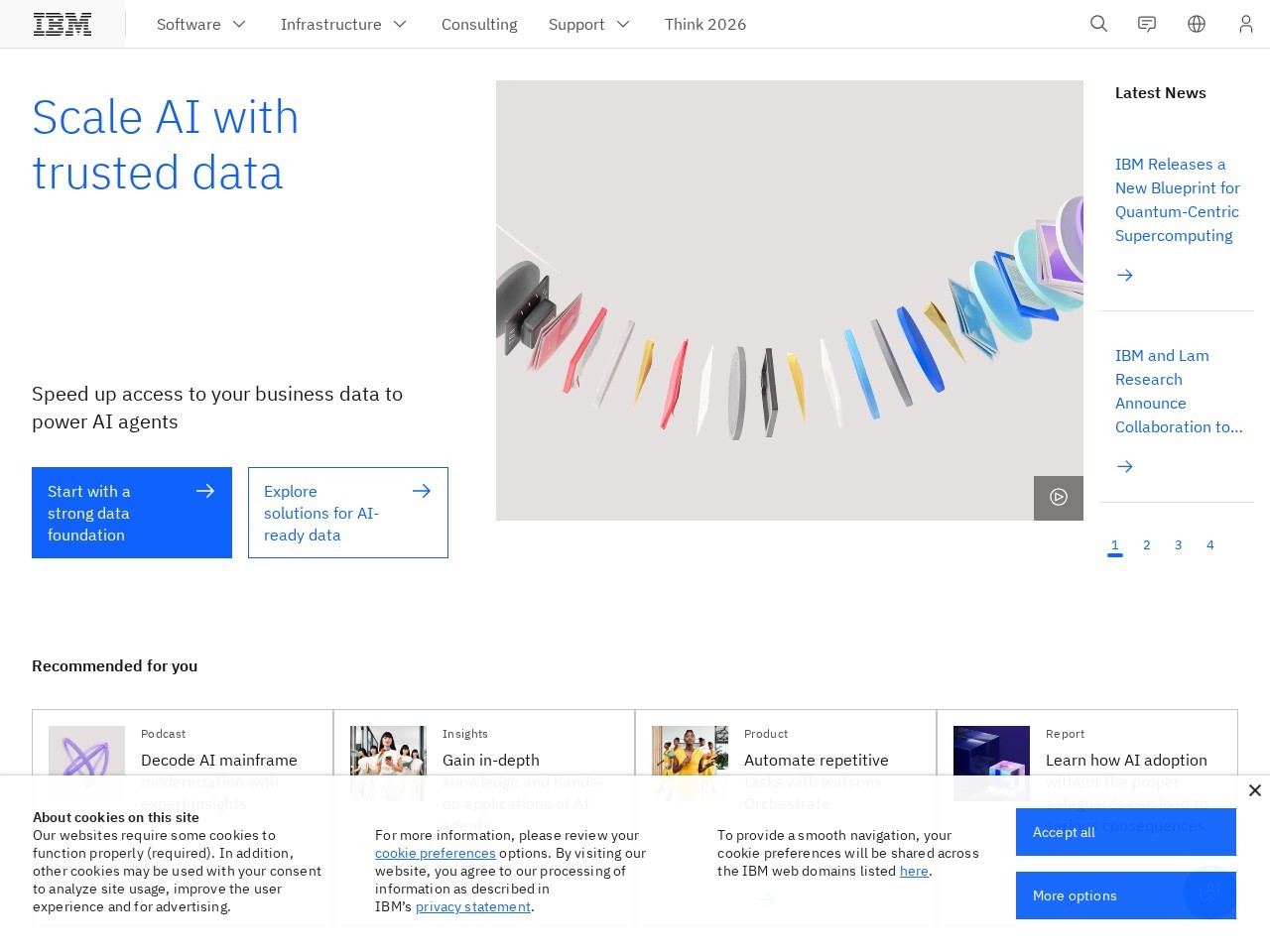Click the arrow on the watsonx Orchestrate card
Viewport: 1270px width, 952px height.
point(766,899)
